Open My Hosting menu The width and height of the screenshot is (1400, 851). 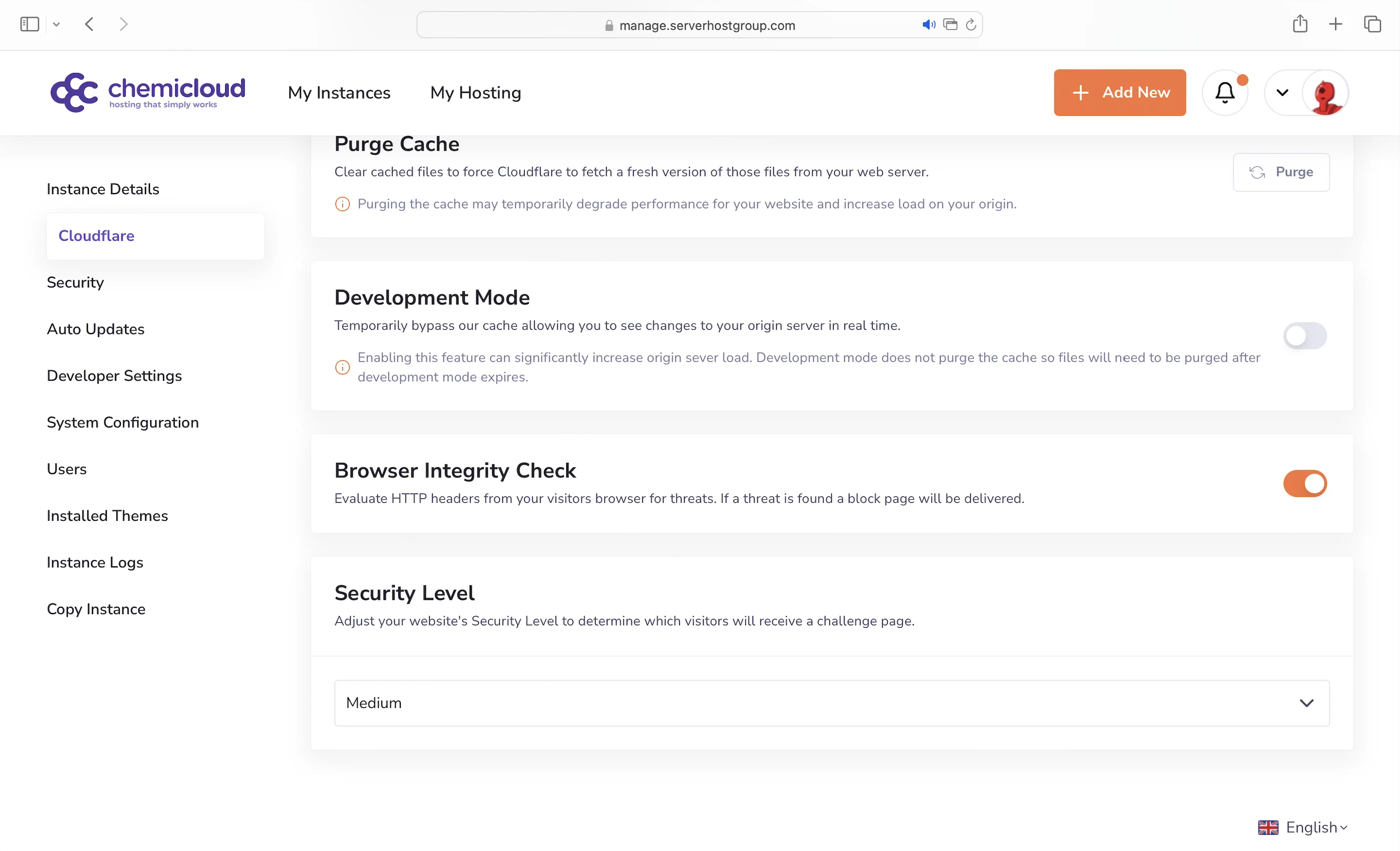point(475,93)
